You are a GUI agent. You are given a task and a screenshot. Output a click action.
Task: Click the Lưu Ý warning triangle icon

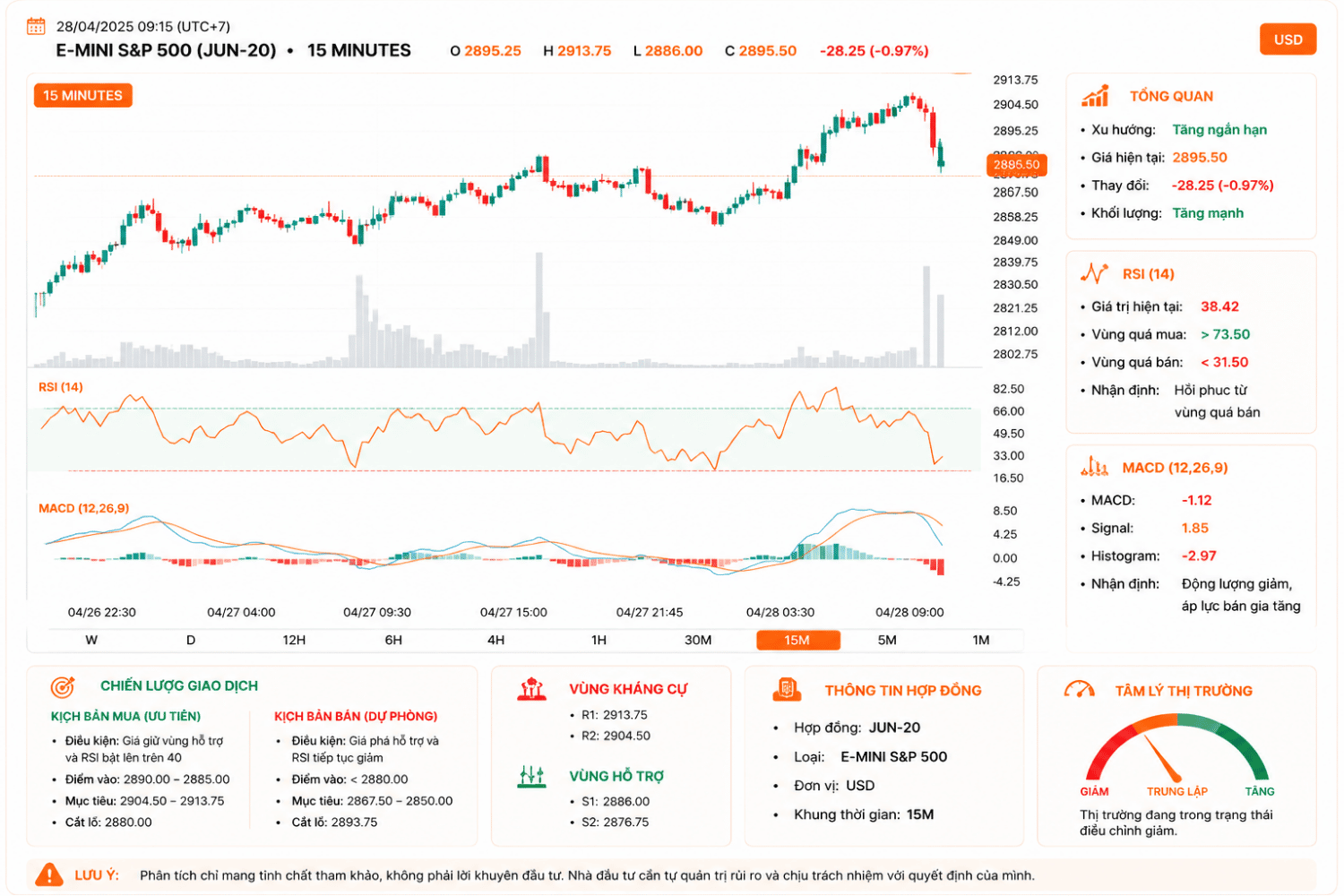(x=49, y=874)
